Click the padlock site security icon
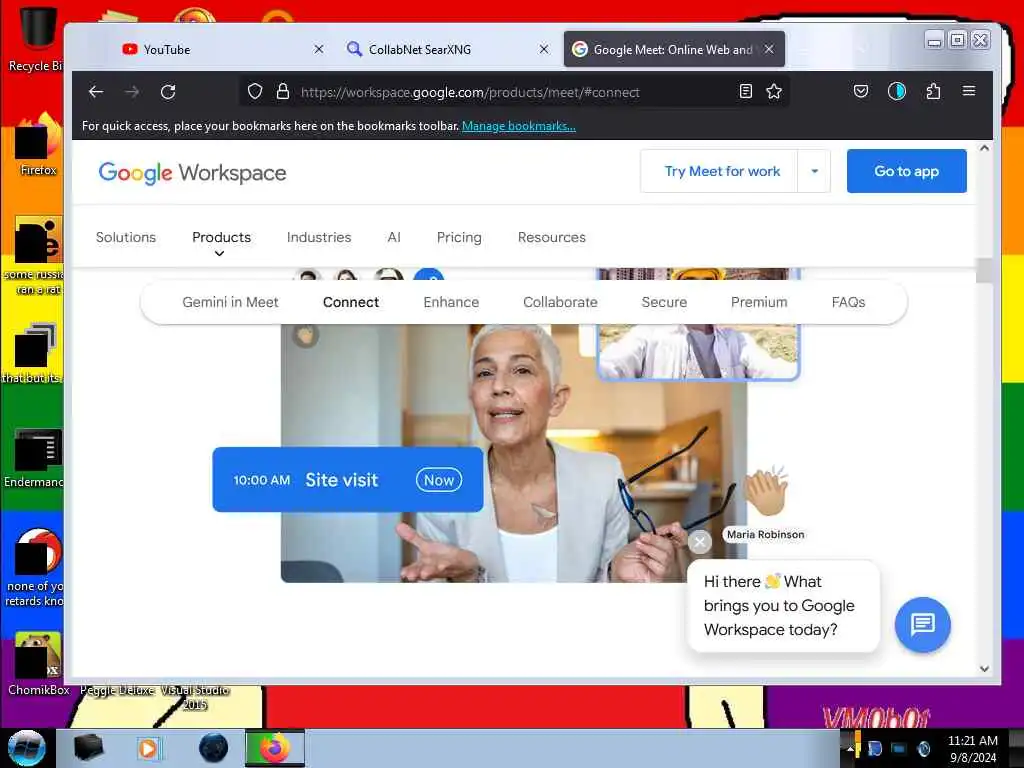1024x768 pixels. 282,91
